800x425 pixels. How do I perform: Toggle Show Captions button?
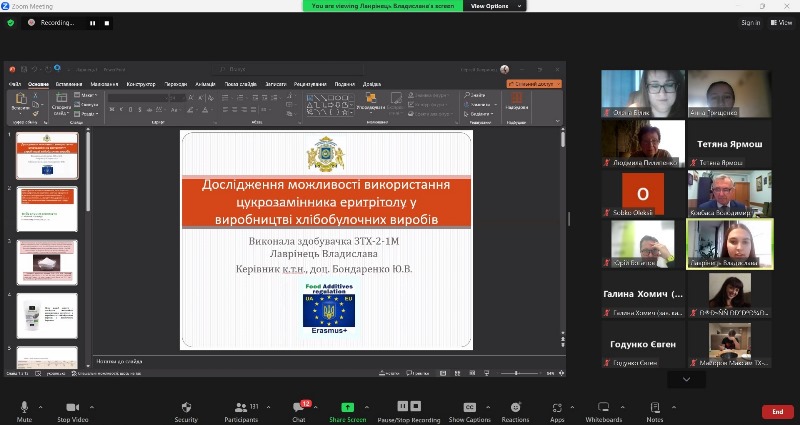pos(469,408)
